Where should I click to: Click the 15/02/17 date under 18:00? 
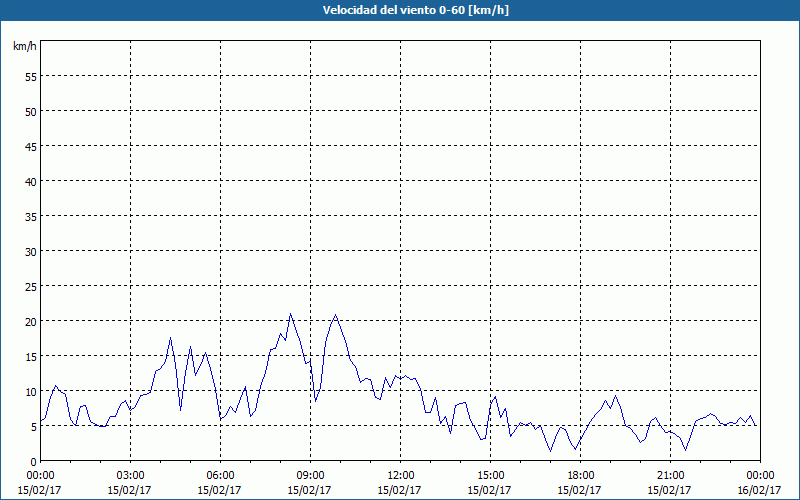[579, 490]
